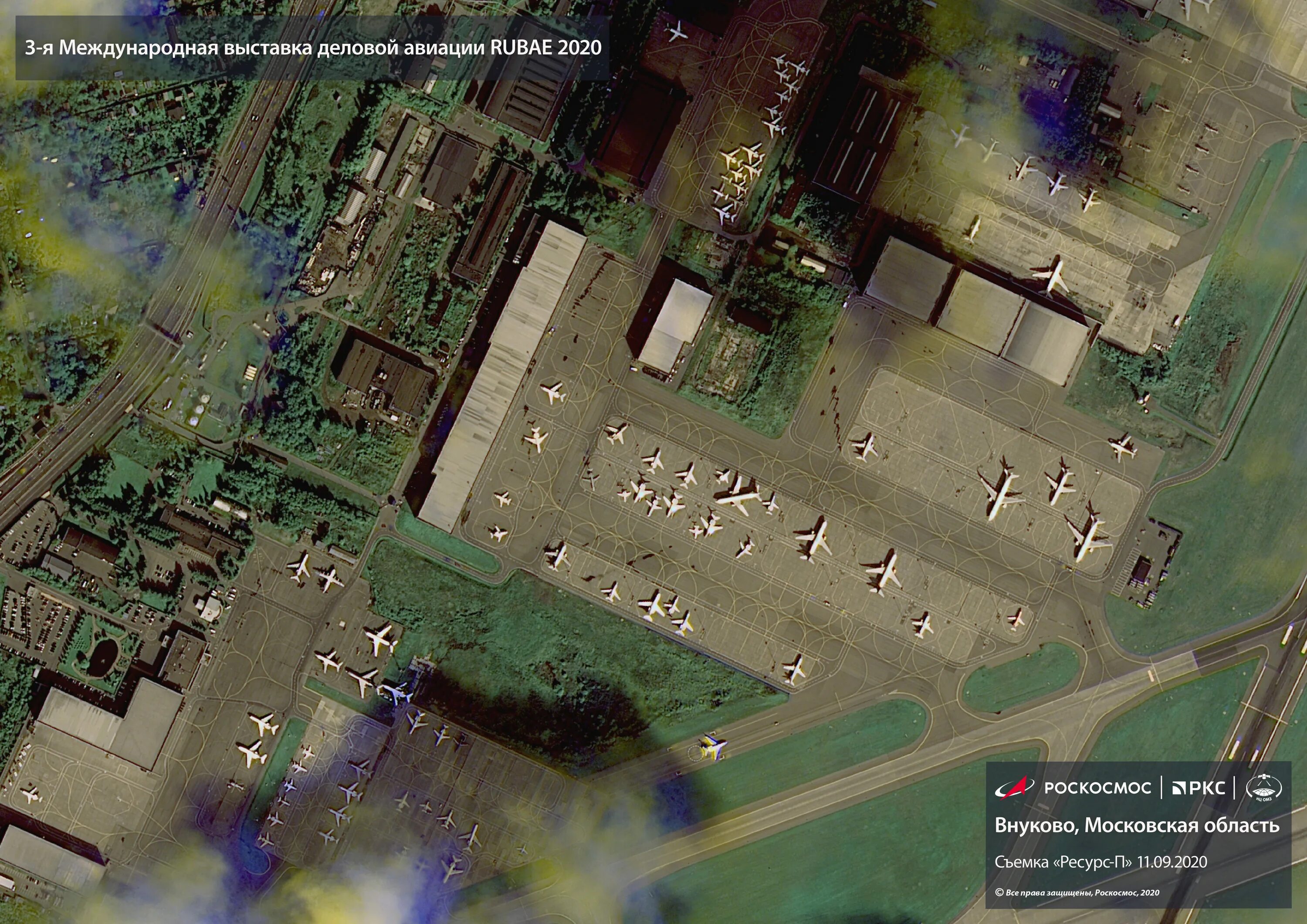Click the circular НЦ ОМЗ emblem

pyautogui.click(x=1264, y=787)
